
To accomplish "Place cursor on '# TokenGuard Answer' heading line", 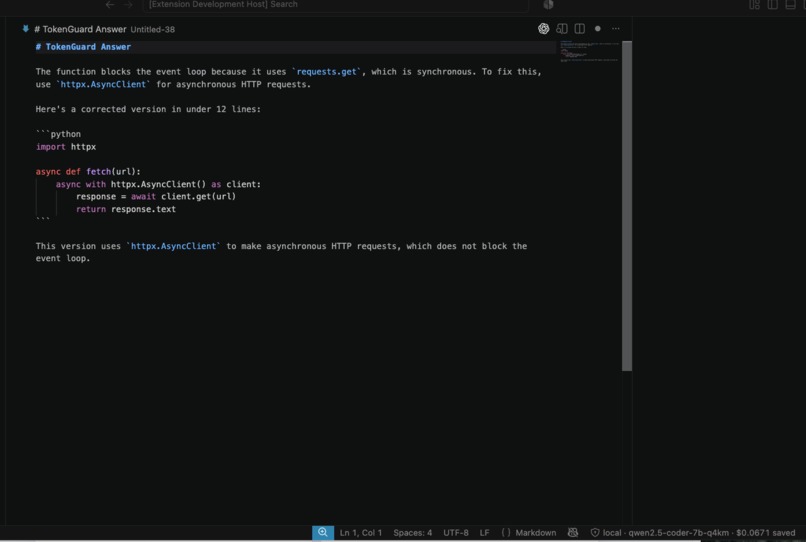I will [x=83, y=47].
